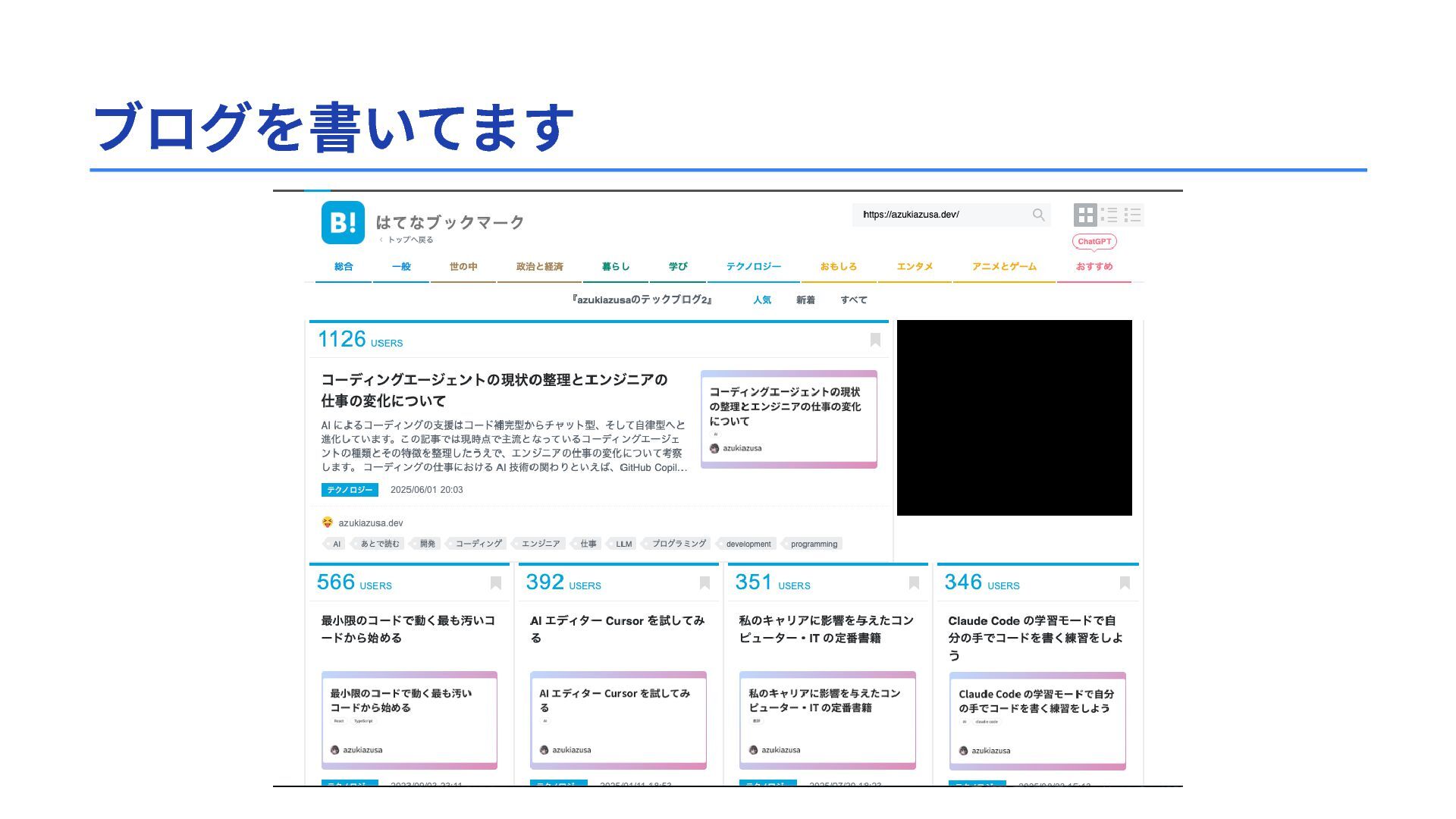The image size is (1456, 819).
Task: Bookmark the 566 users article
Action: [495, 582]
